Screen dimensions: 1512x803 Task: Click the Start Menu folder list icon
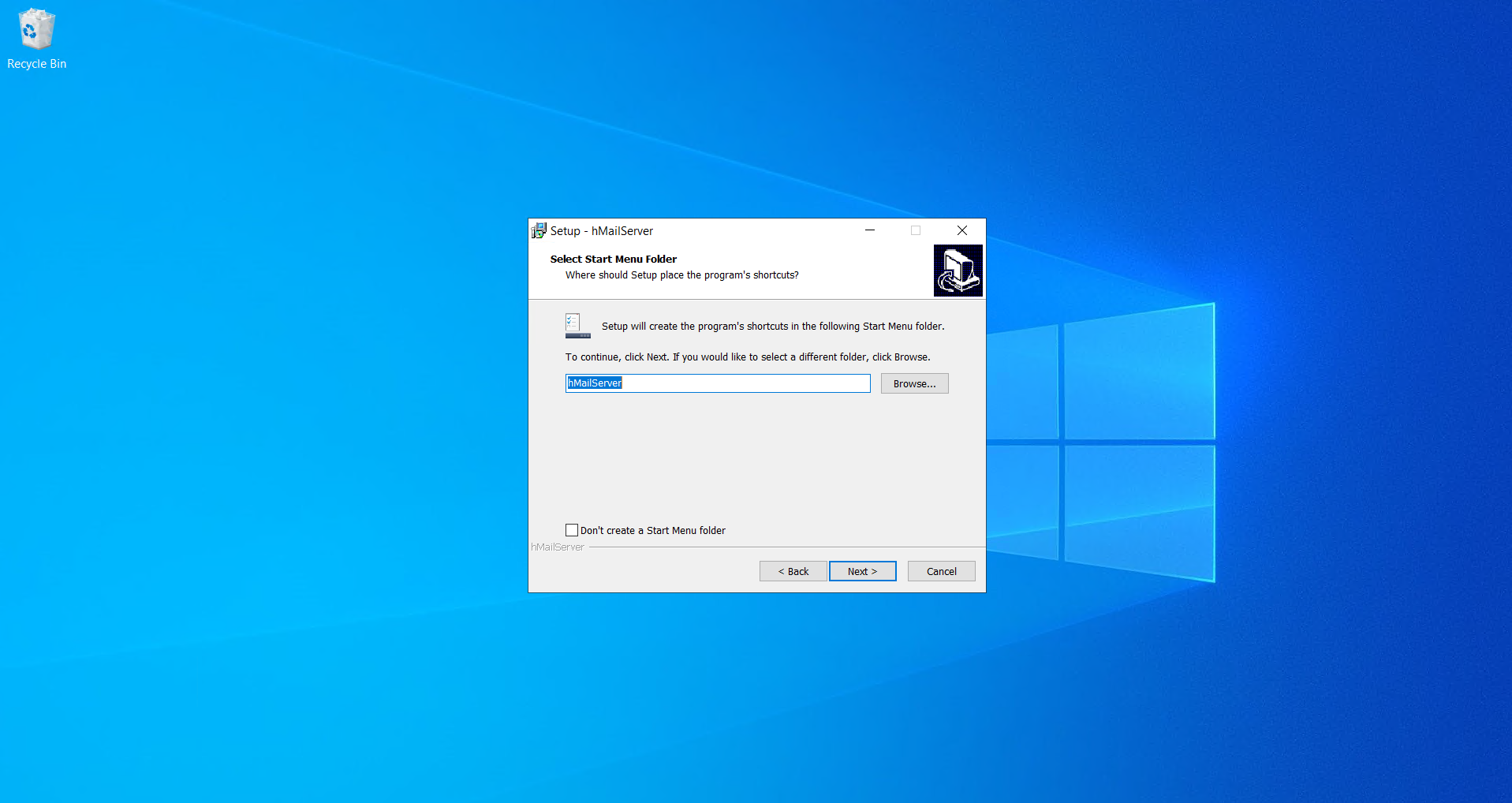[577, 326]
